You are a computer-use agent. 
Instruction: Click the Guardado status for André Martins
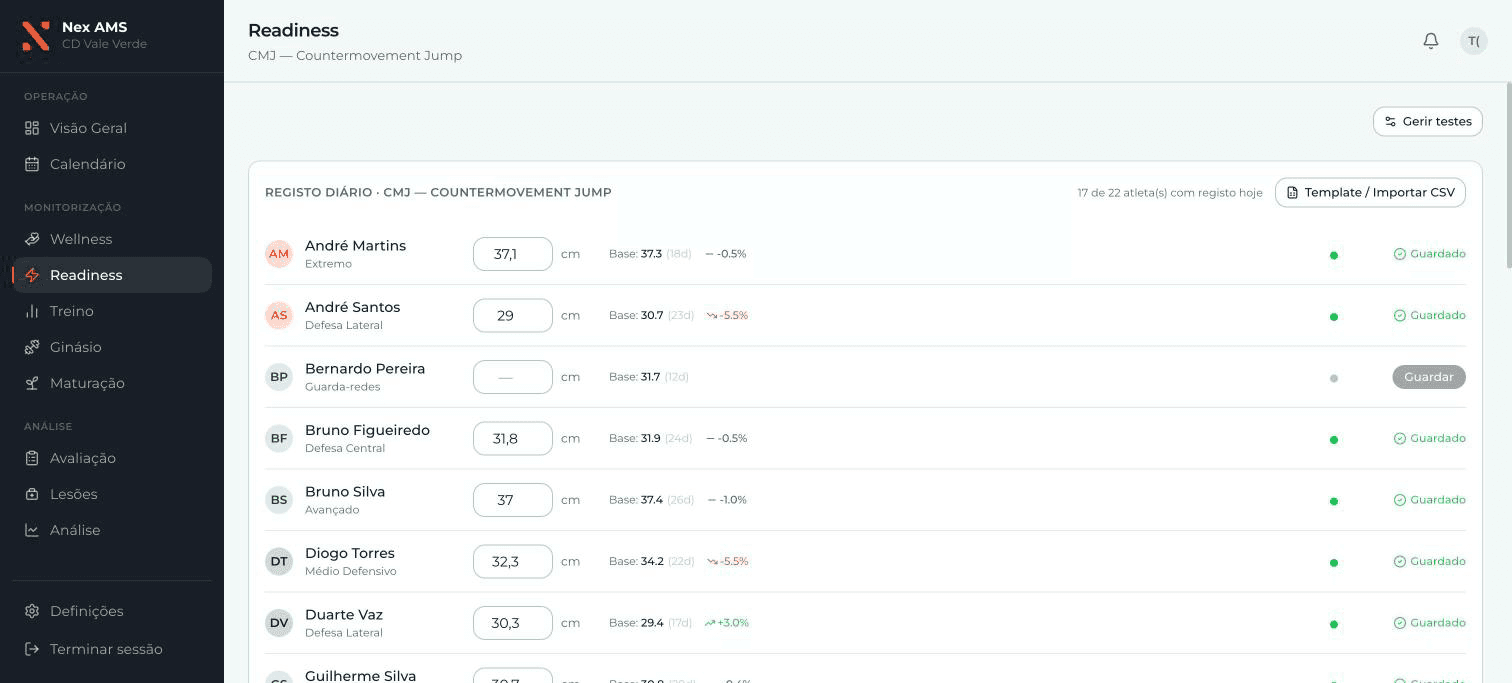(x=1430, y=254)
